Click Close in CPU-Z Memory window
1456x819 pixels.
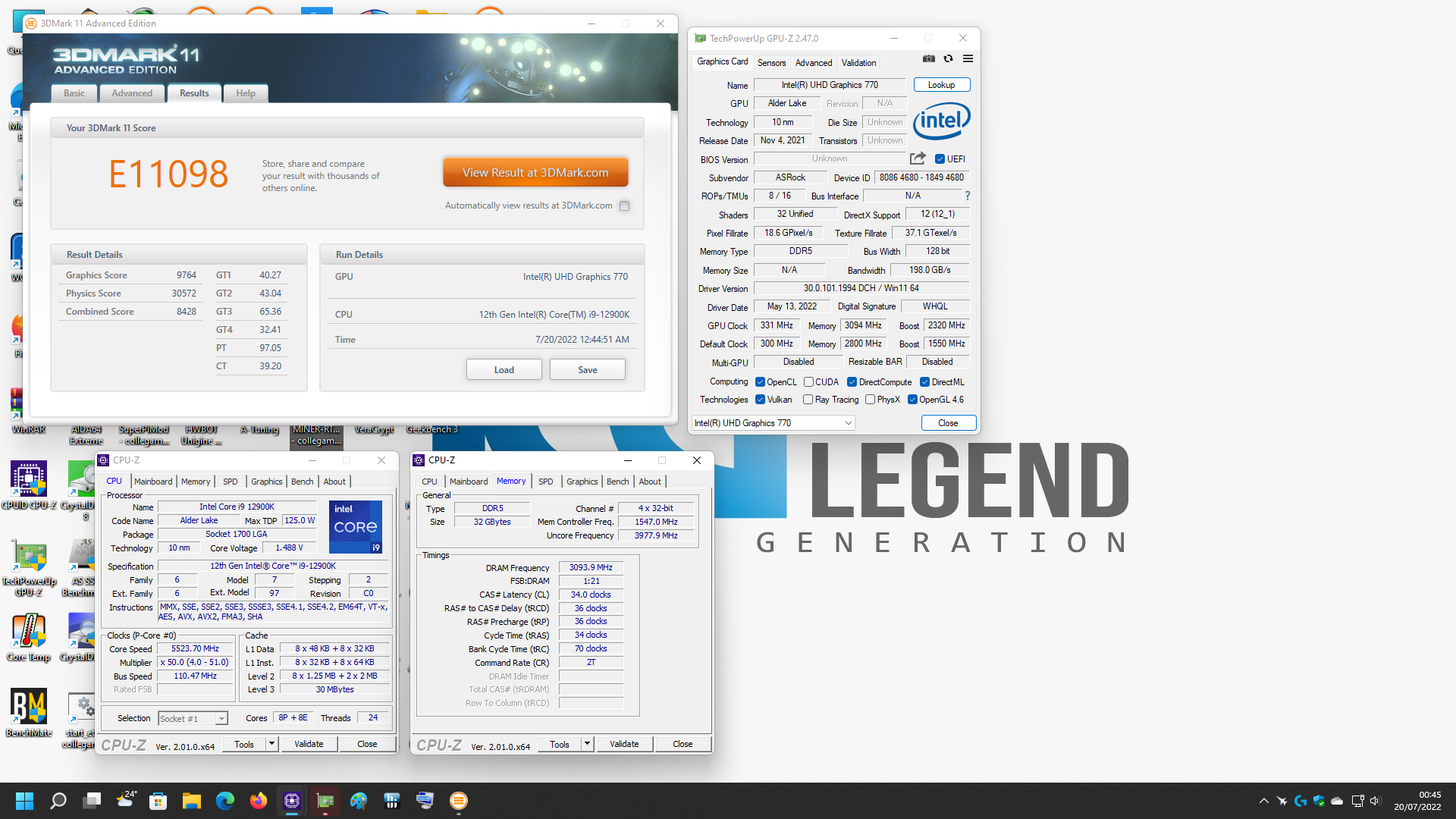tap(682, 744)
